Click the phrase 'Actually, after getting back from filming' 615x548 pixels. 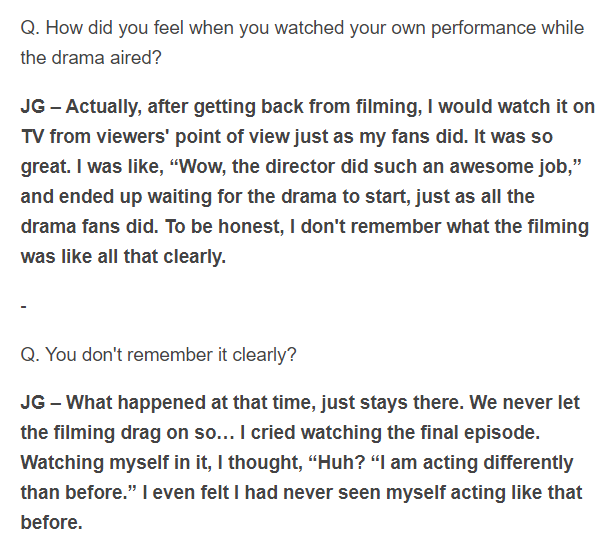[x=244, y=107]
